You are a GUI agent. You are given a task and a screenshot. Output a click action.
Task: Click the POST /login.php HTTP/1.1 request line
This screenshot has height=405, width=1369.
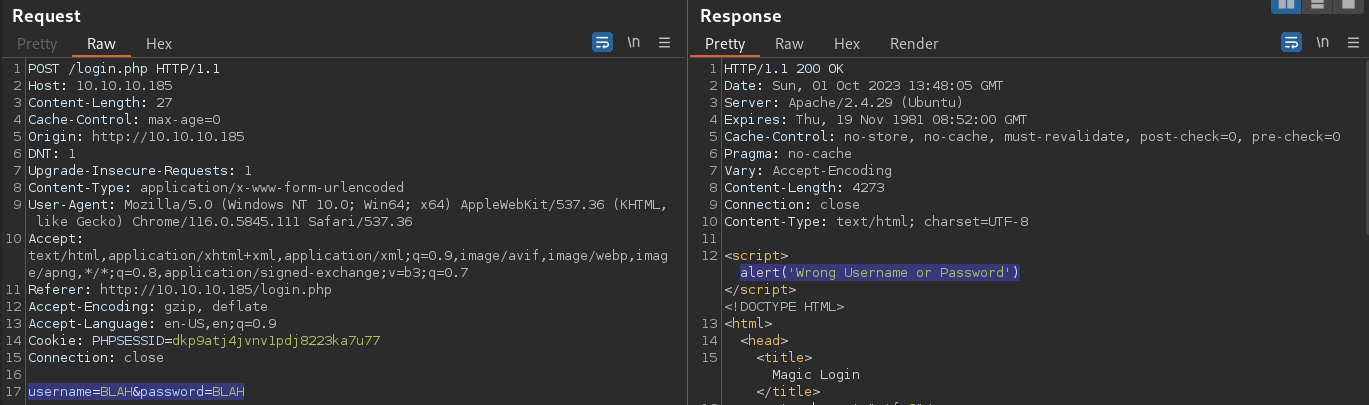coord(124,69)
